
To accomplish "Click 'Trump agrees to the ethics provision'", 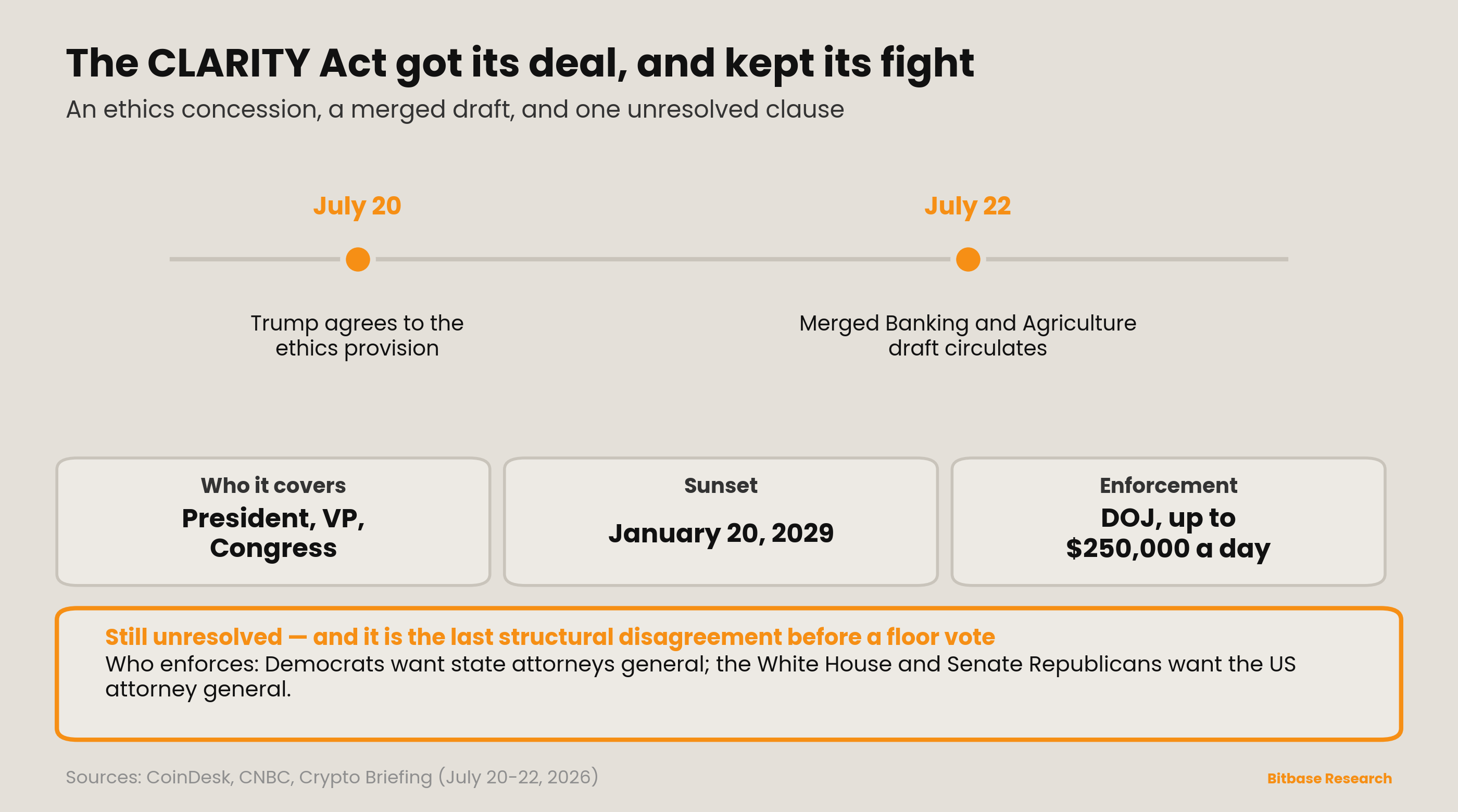I will point(357,336).
